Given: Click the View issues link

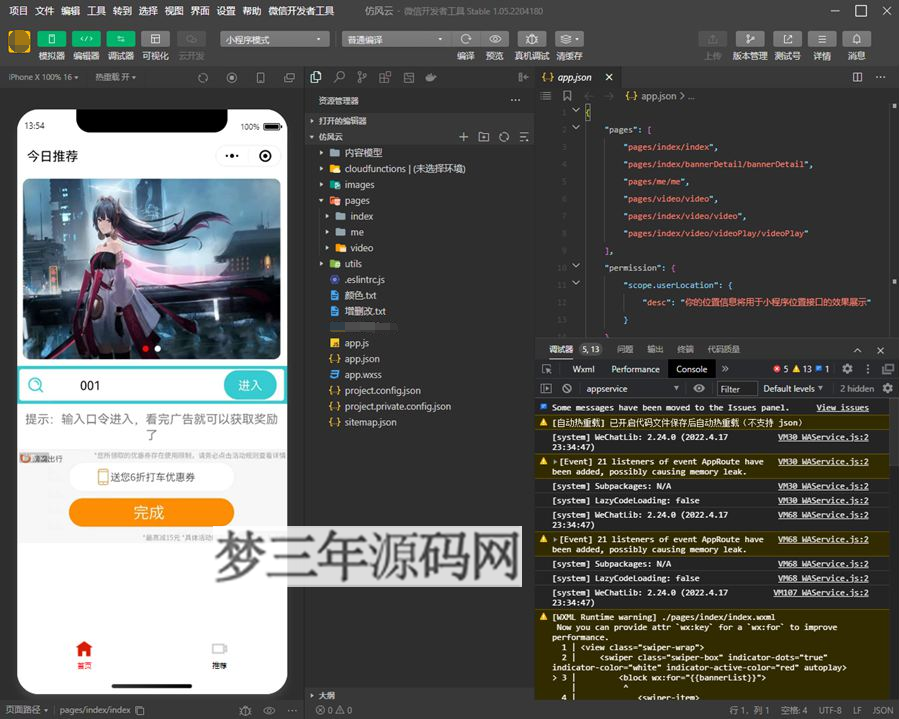Looking at the screenshot, I should pyautogui.click(x=843, y=407).
